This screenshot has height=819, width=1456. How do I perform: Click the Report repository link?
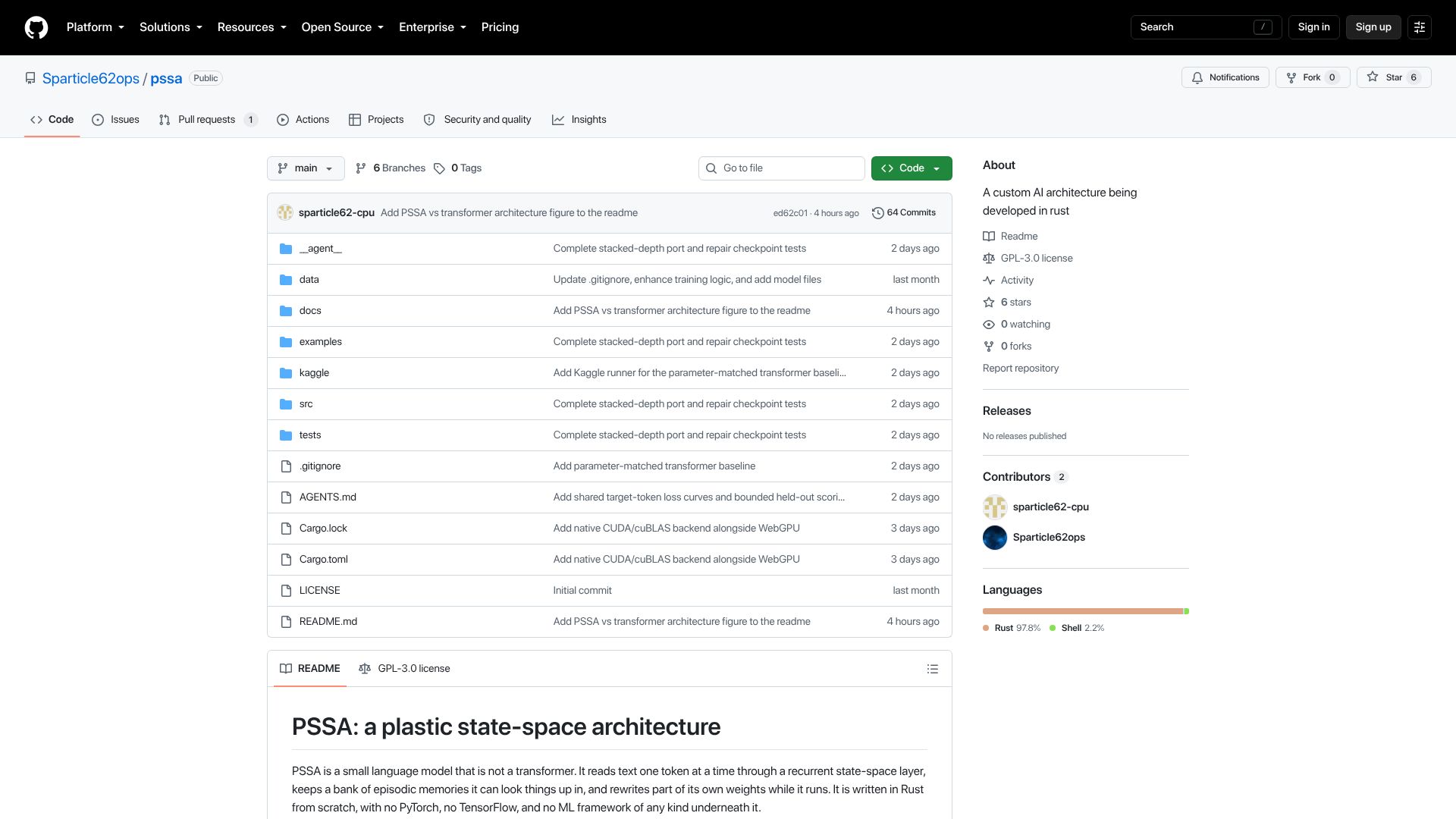coord(1020,369)
